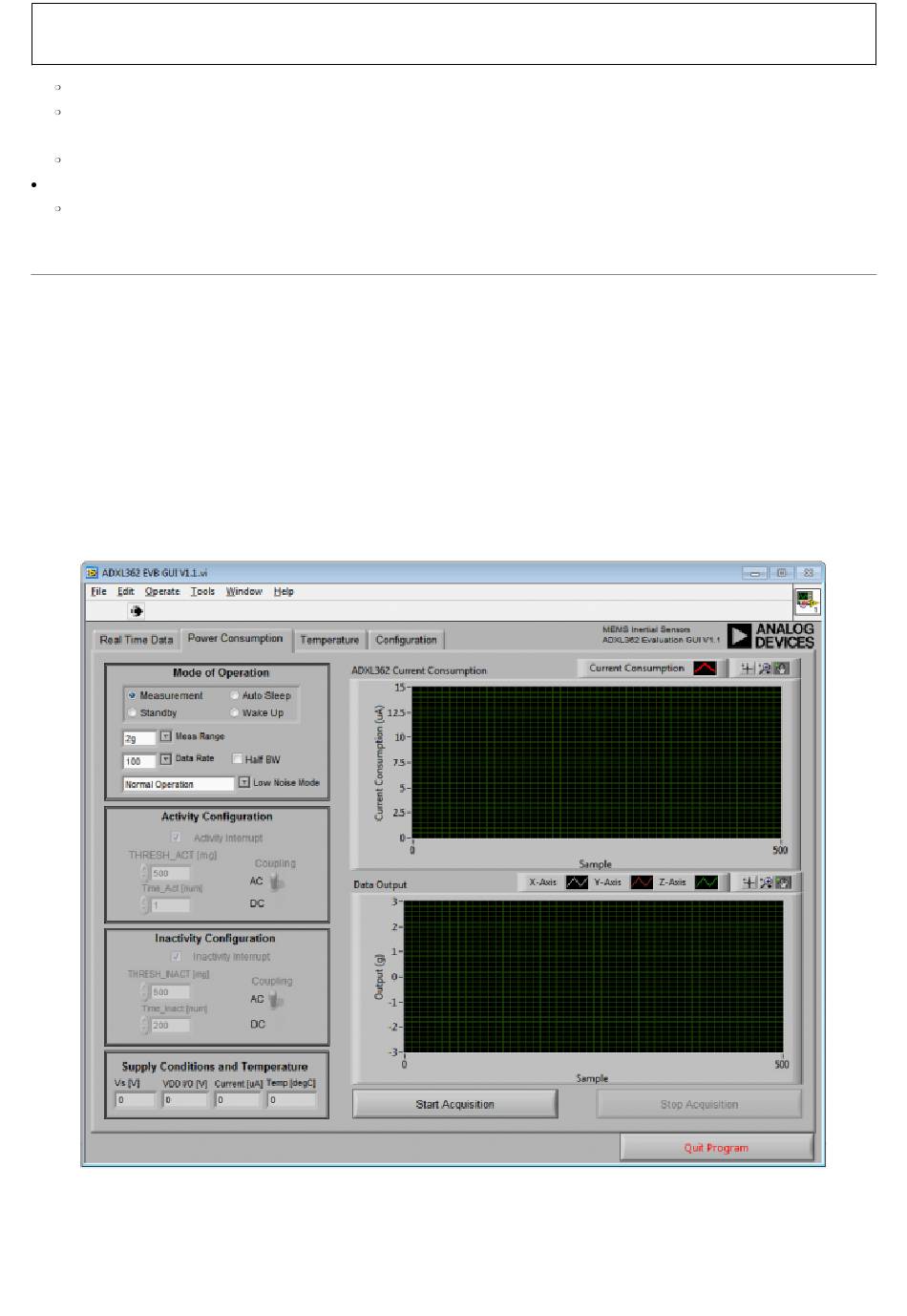The width and height of the screenshot is (907, 1316).
Task: Open the Tools menu
Action: (202, 592)
